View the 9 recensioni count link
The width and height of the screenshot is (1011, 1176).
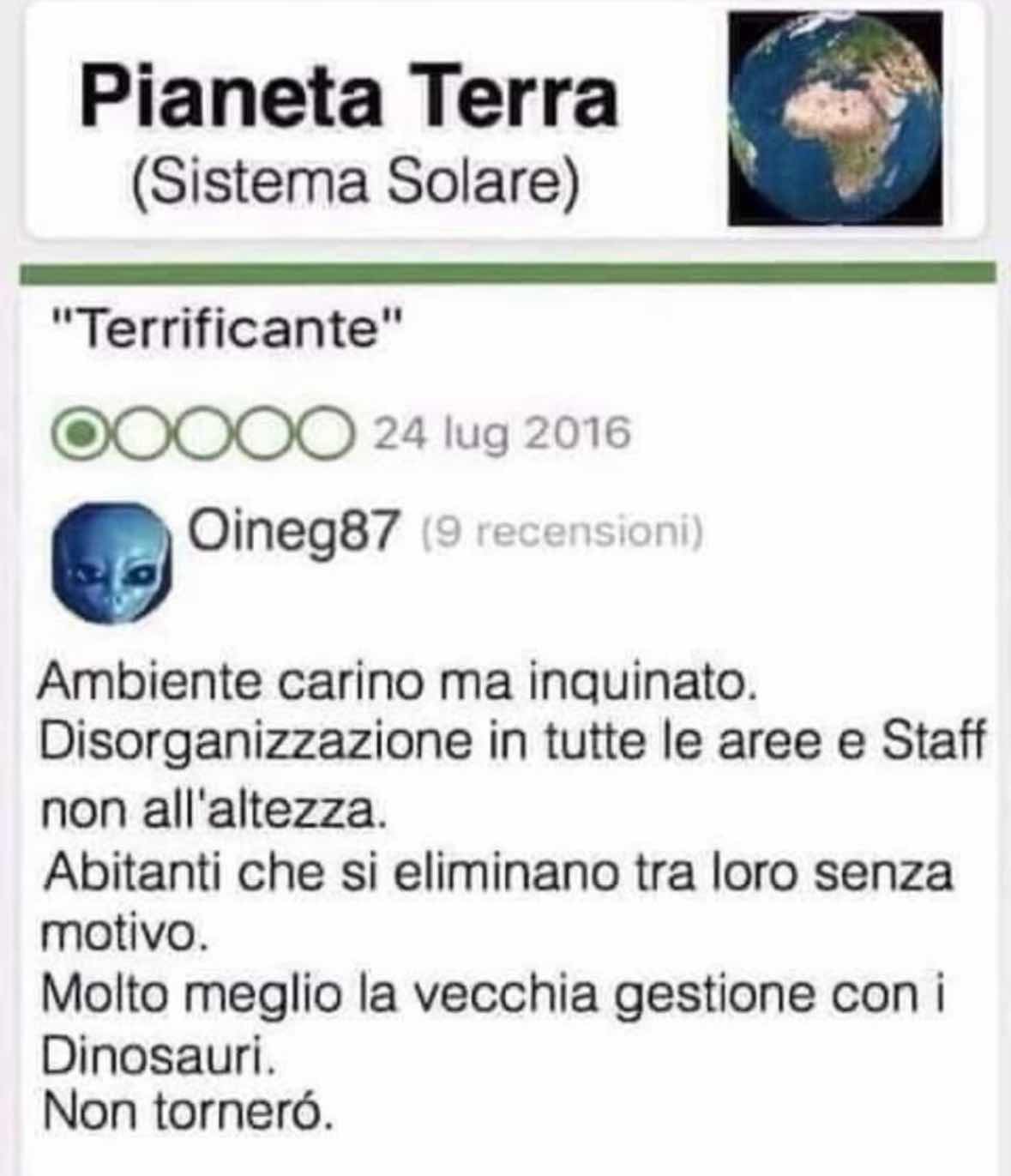[x=563, y=534]
